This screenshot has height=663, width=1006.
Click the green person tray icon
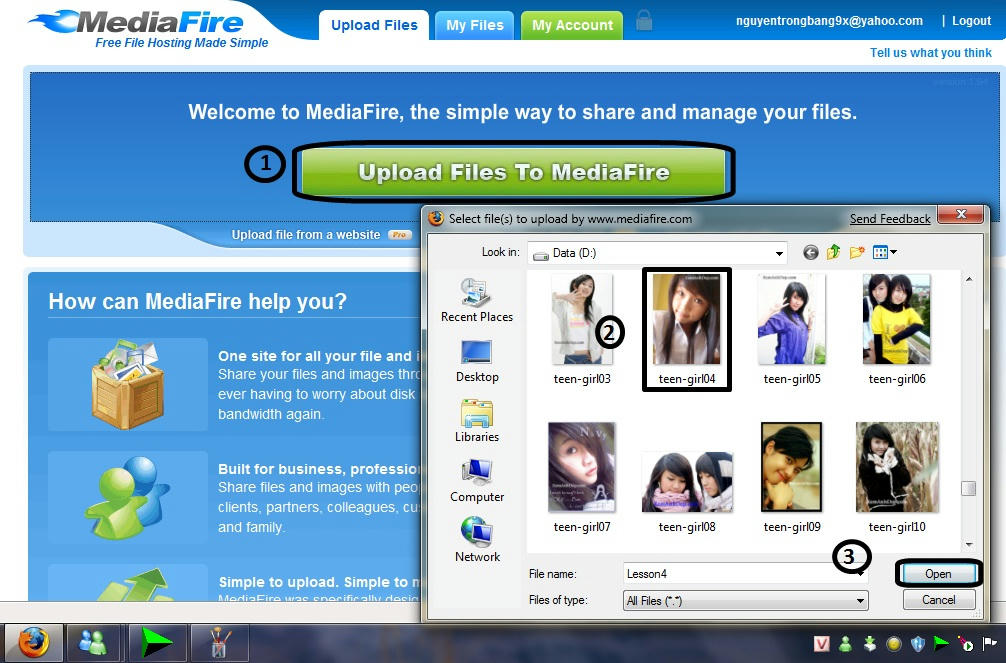(846, 644)
